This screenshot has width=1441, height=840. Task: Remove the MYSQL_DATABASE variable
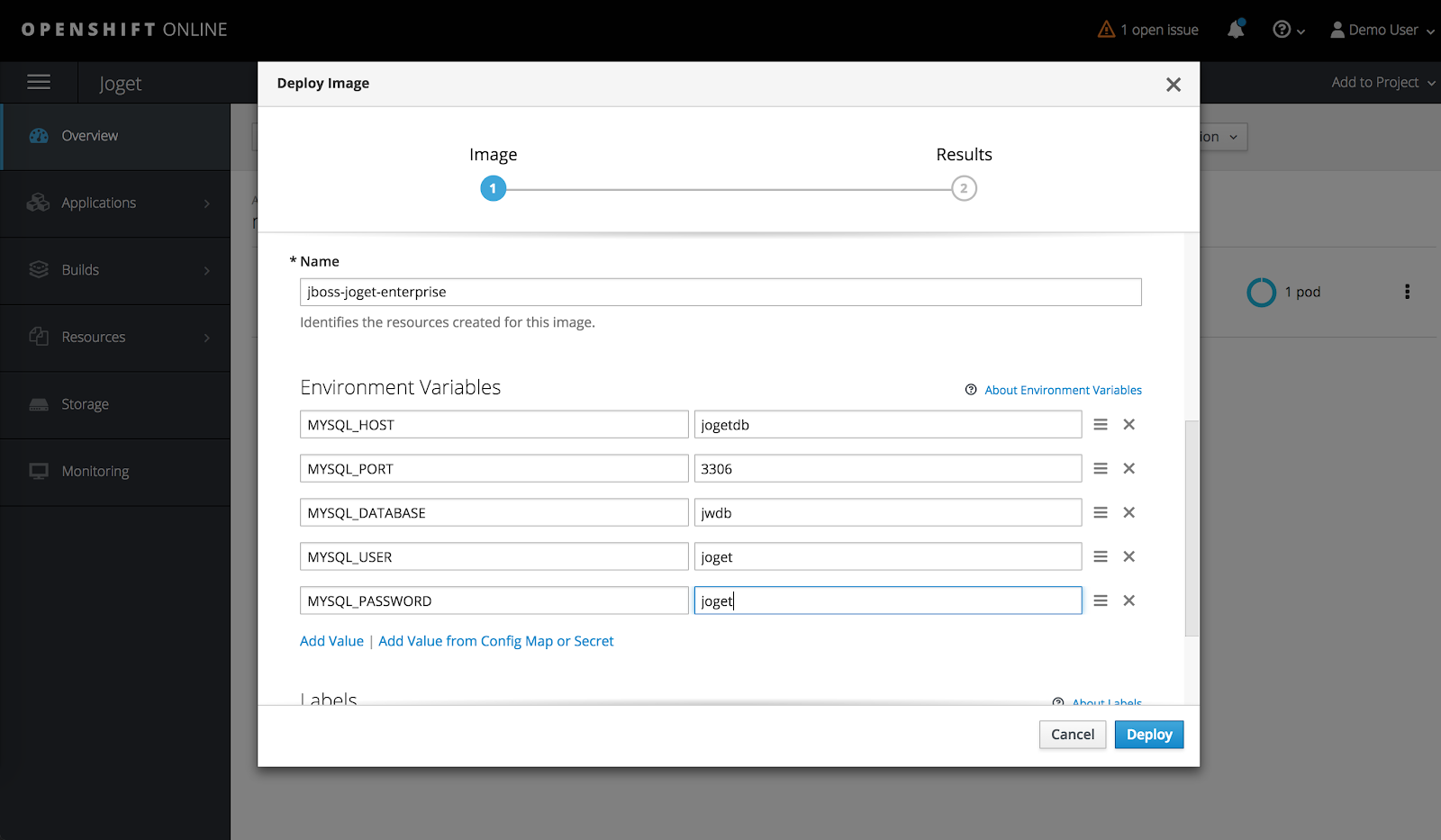click(x=1129, y=512)
